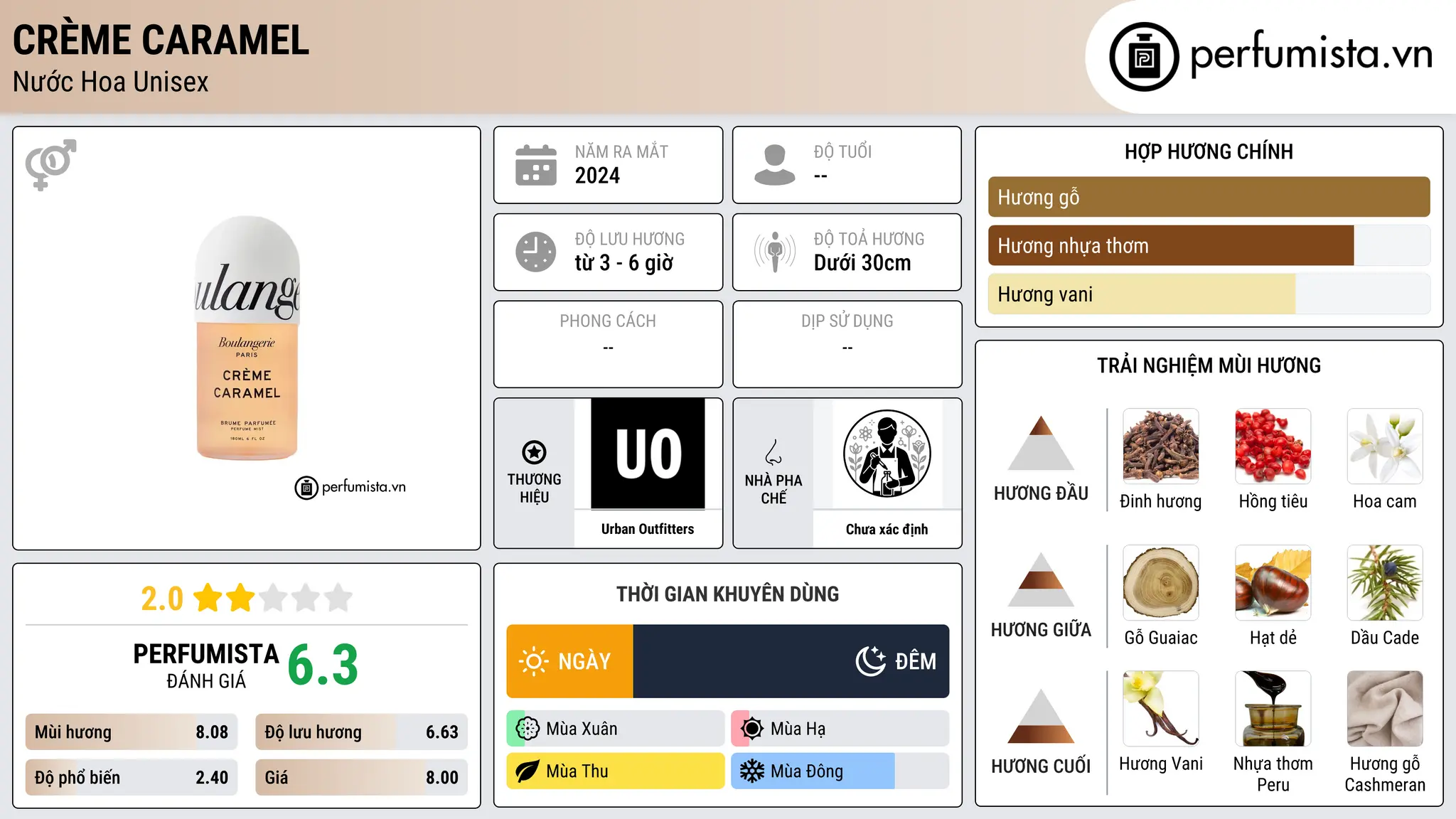Viewport: 1456px width, 819px height.
Task: Click the autumn leaf icon for Mùa Thu
Action: 528,771
